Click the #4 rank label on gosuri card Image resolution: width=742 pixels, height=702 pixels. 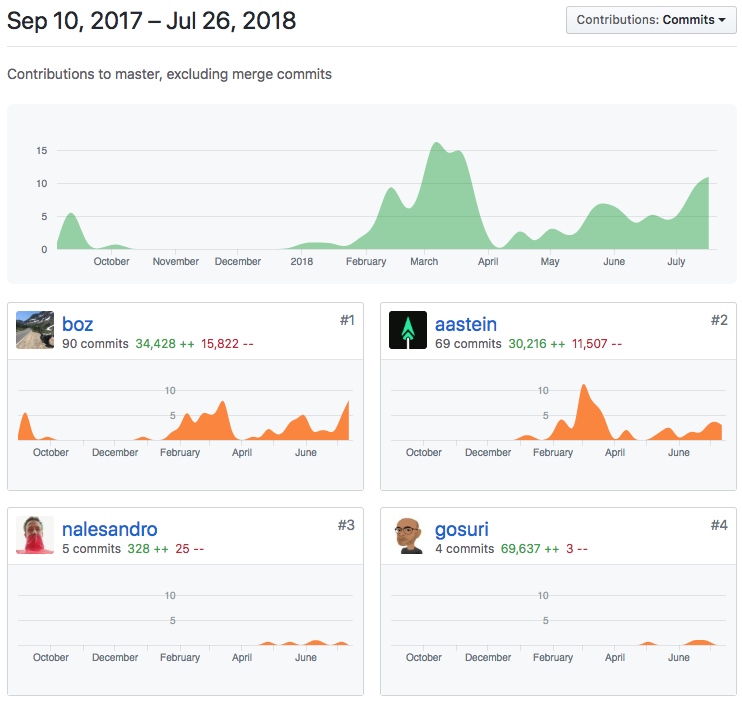tap(719, 525)
